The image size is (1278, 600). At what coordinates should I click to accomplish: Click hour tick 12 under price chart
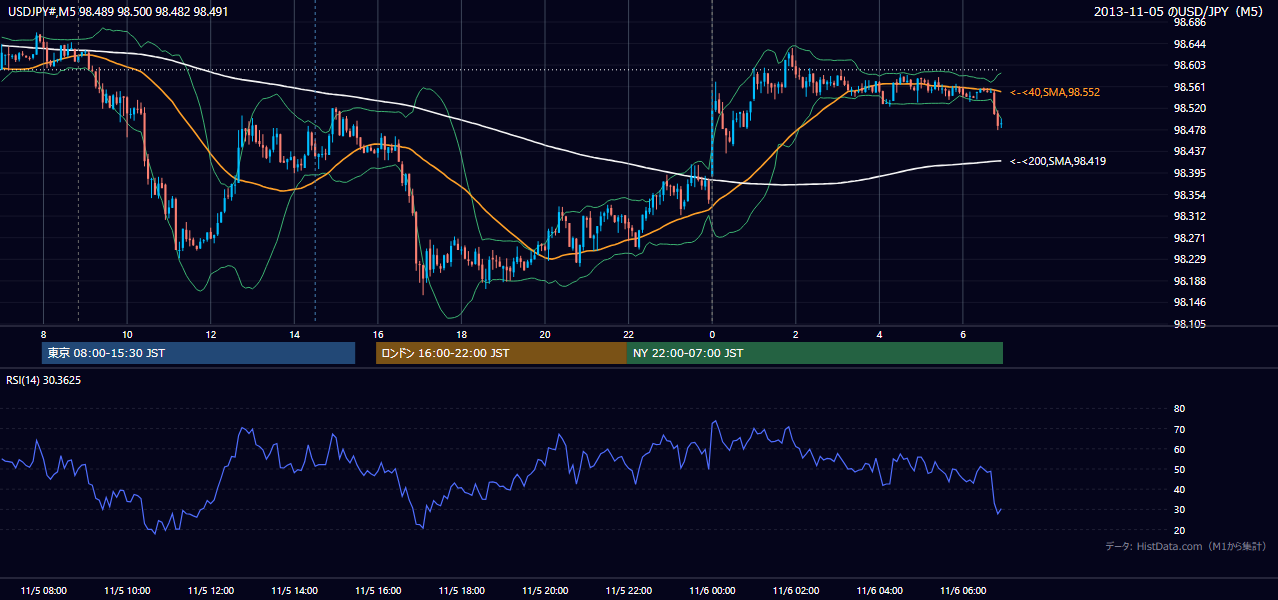click(x=210, y=334)
